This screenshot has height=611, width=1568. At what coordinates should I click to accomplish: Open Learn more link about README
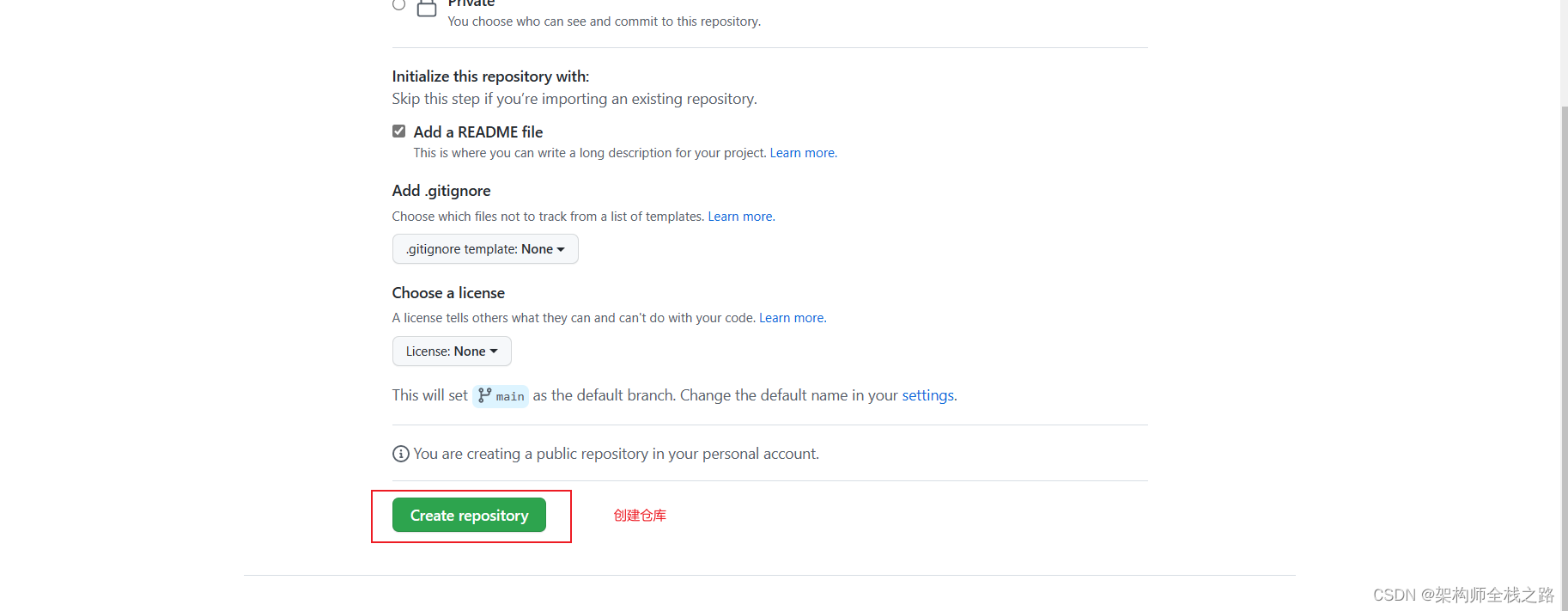click(803, 153)
